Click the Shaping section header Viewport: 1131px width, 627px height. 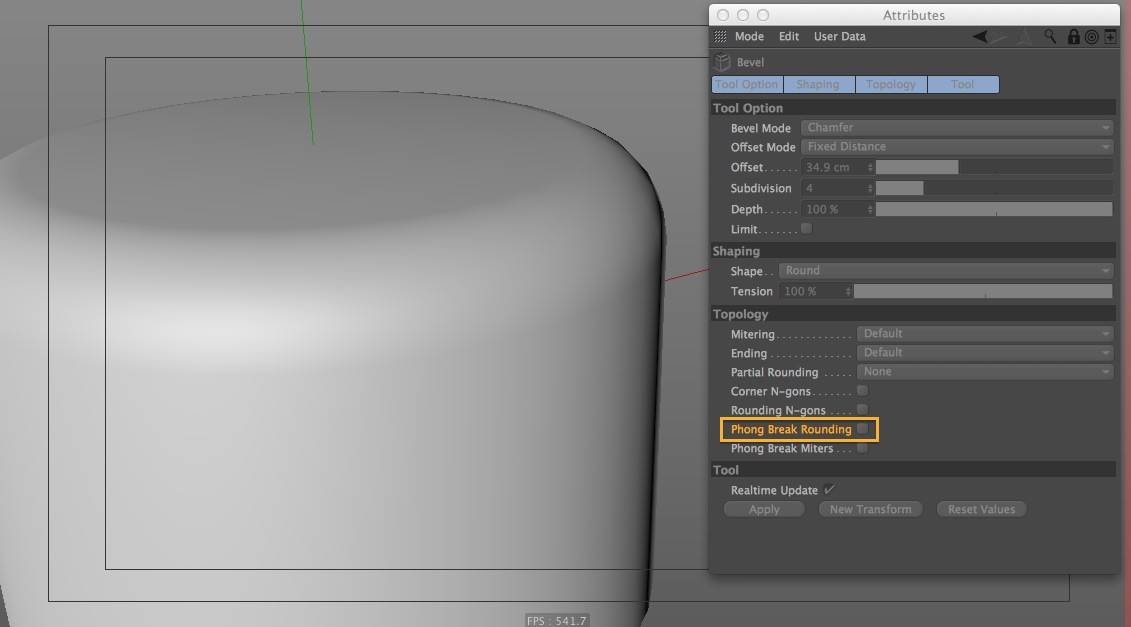912,251
